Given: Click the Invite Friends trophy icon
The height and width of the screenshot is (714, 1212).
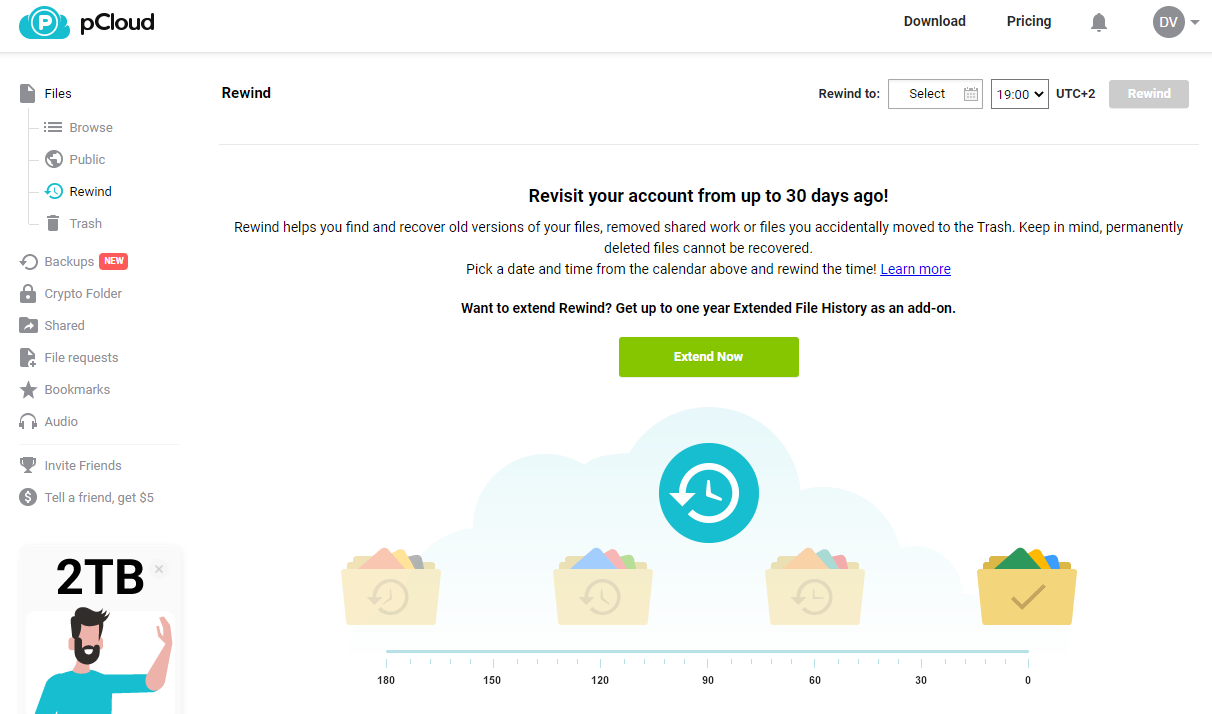Looking at the screenshot, I should (x=28, y=466).
